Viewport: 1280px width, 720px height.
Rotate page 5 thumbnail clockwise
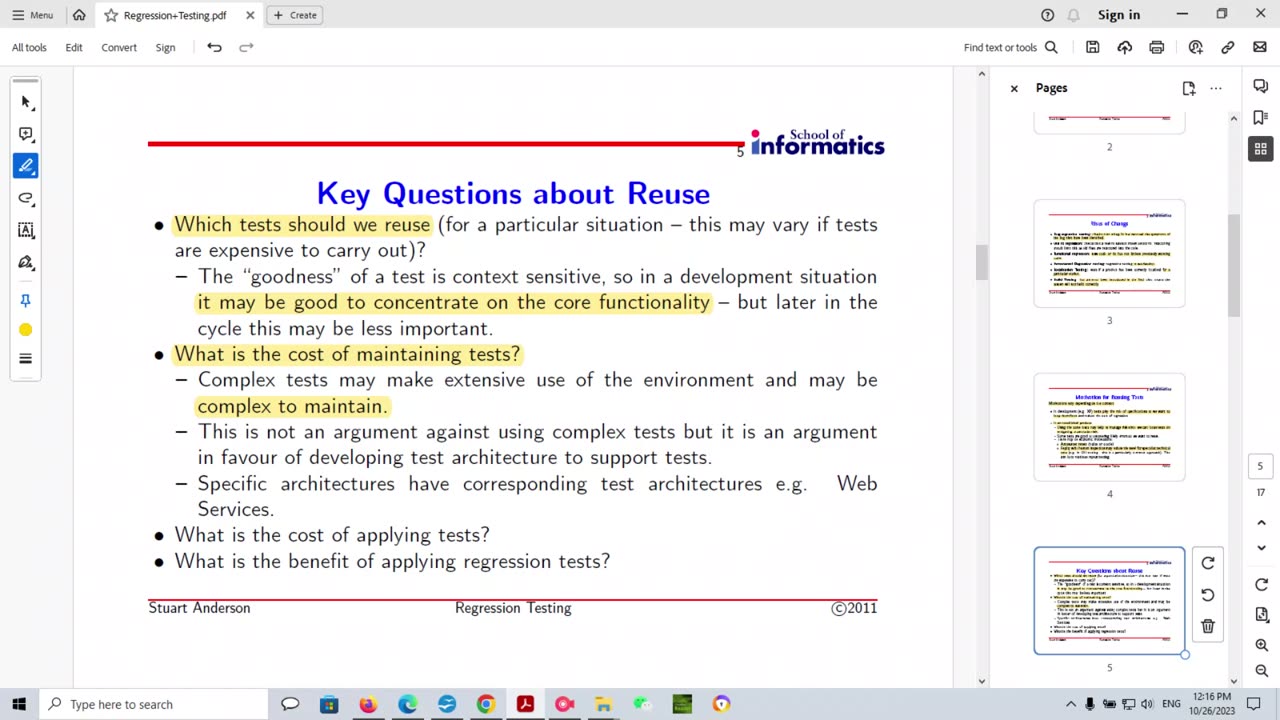pos(1208,563)
